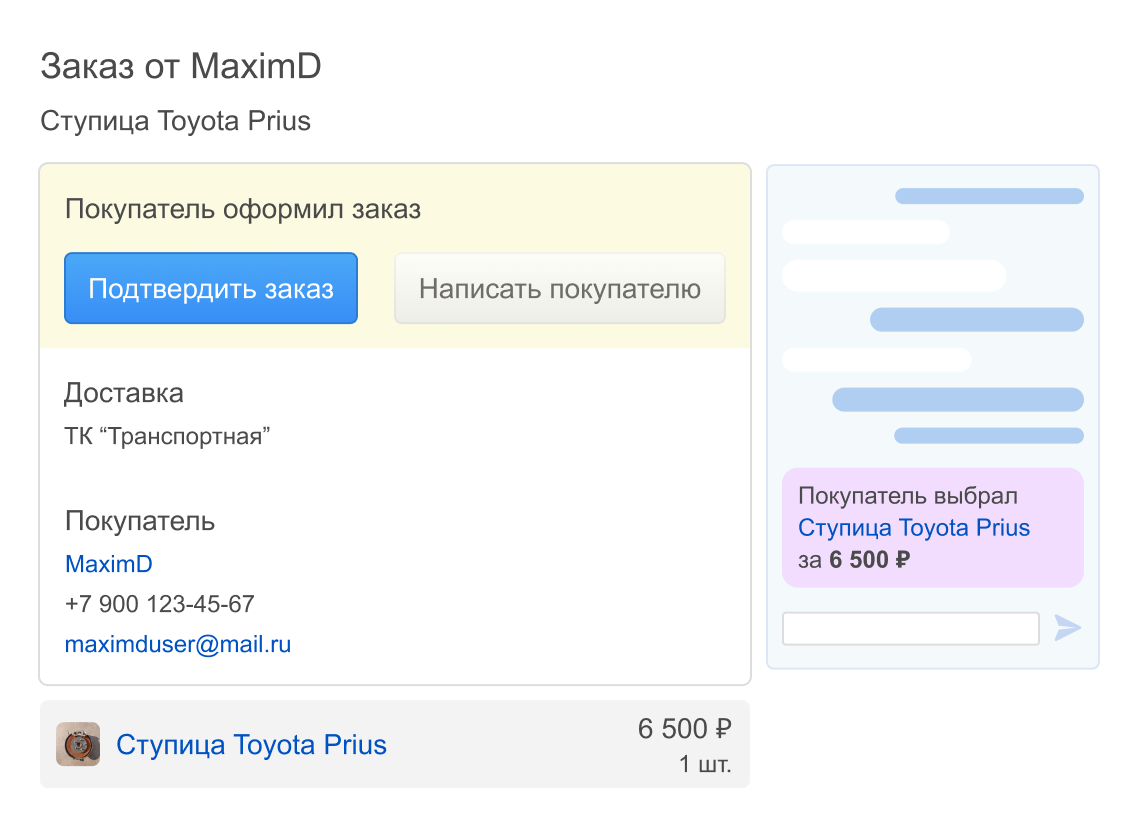
Task: Click the "ТК “Транспортная”" delivery text
Action: point(167,436)
